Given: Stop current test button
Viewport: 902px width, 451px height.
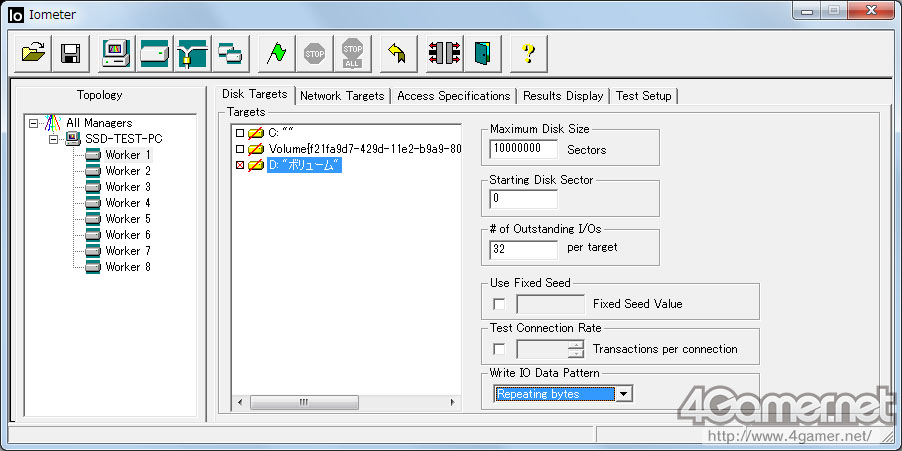Looking at the screenshot, I should click(315, 53).
